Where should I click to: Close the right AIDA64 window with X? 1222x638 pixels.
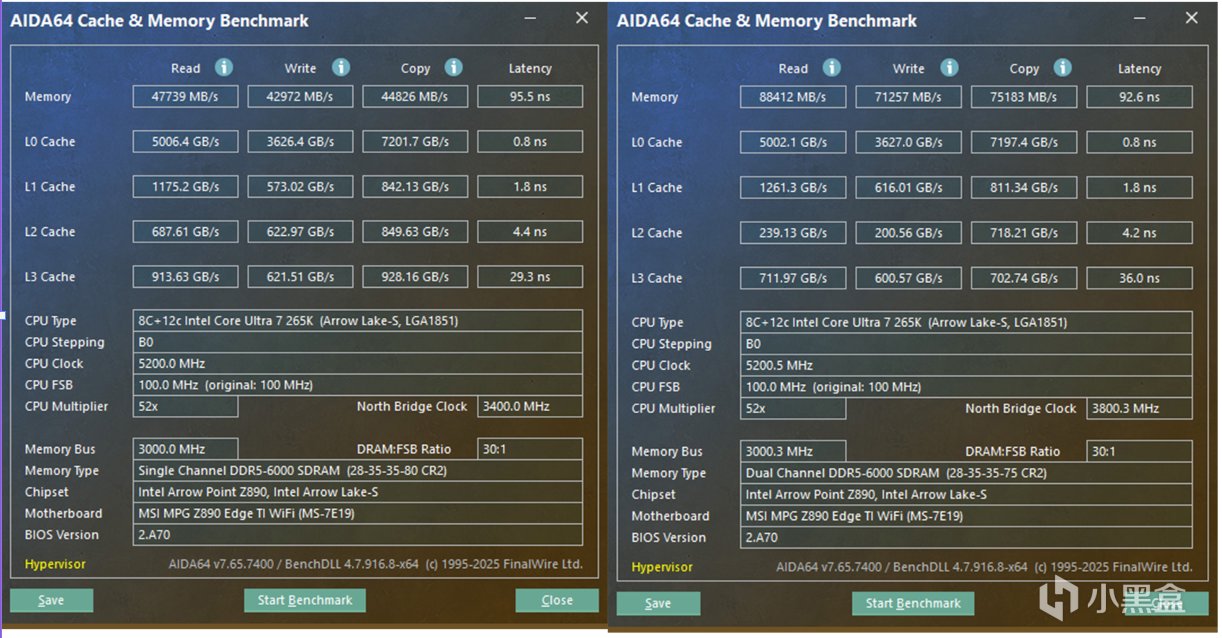[x=1191, y=18]
